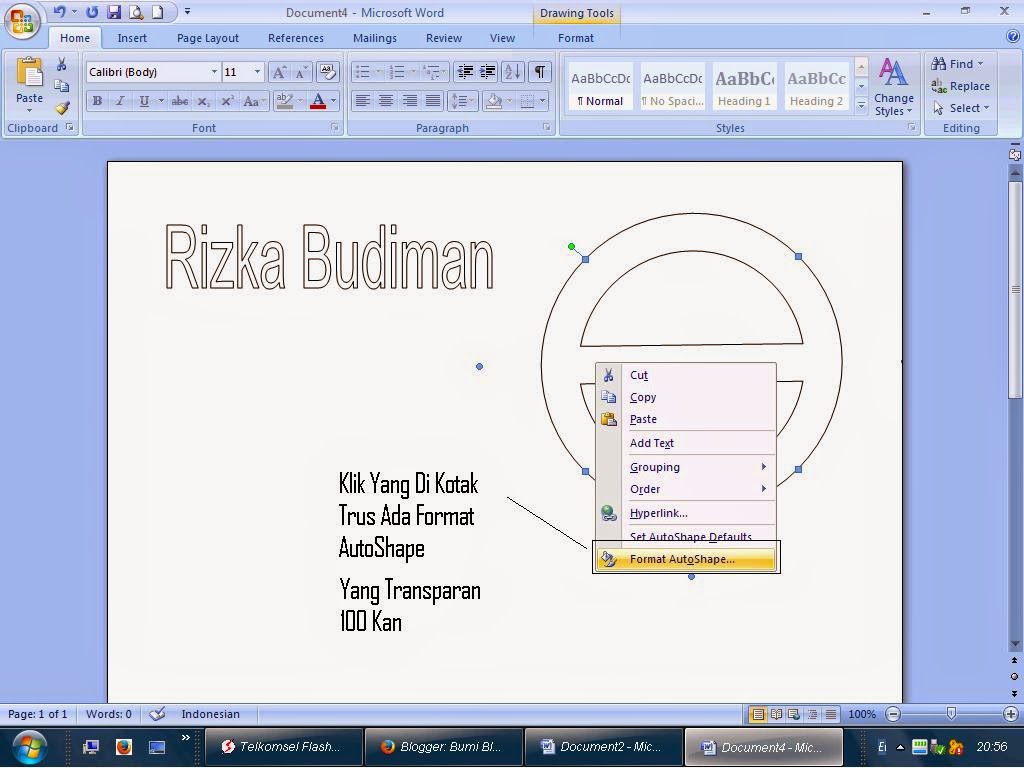Viewport: 1024px width, 768px height.
Task: Switch to the Insert ribbon tab
Action: (x=132, y=37)
